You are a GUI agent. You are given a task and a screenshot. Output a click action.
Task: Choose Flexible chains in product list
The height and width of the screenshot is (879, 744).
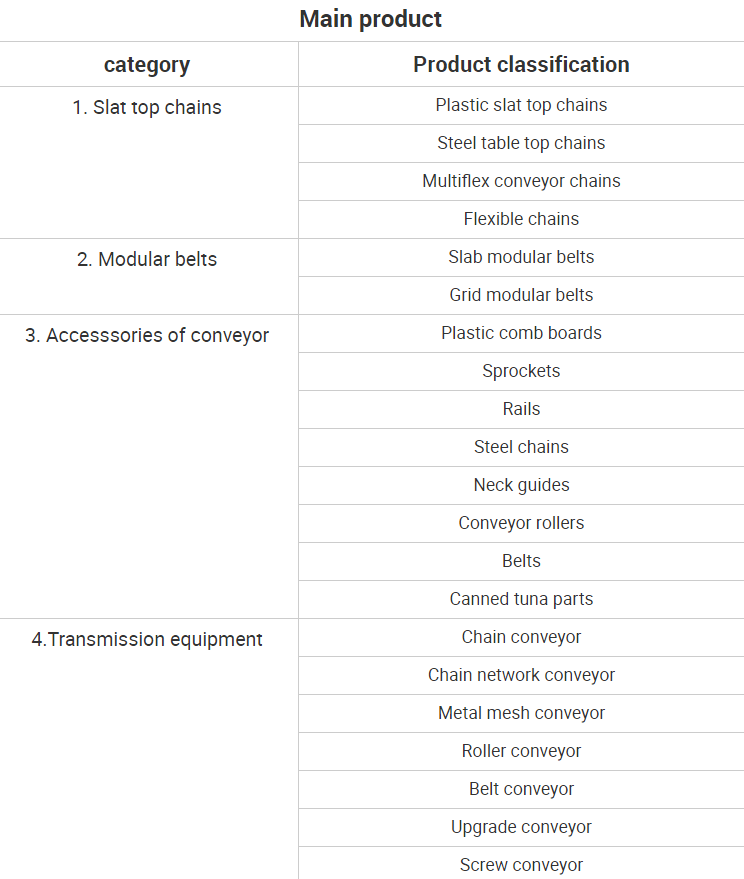coord(521,219)
